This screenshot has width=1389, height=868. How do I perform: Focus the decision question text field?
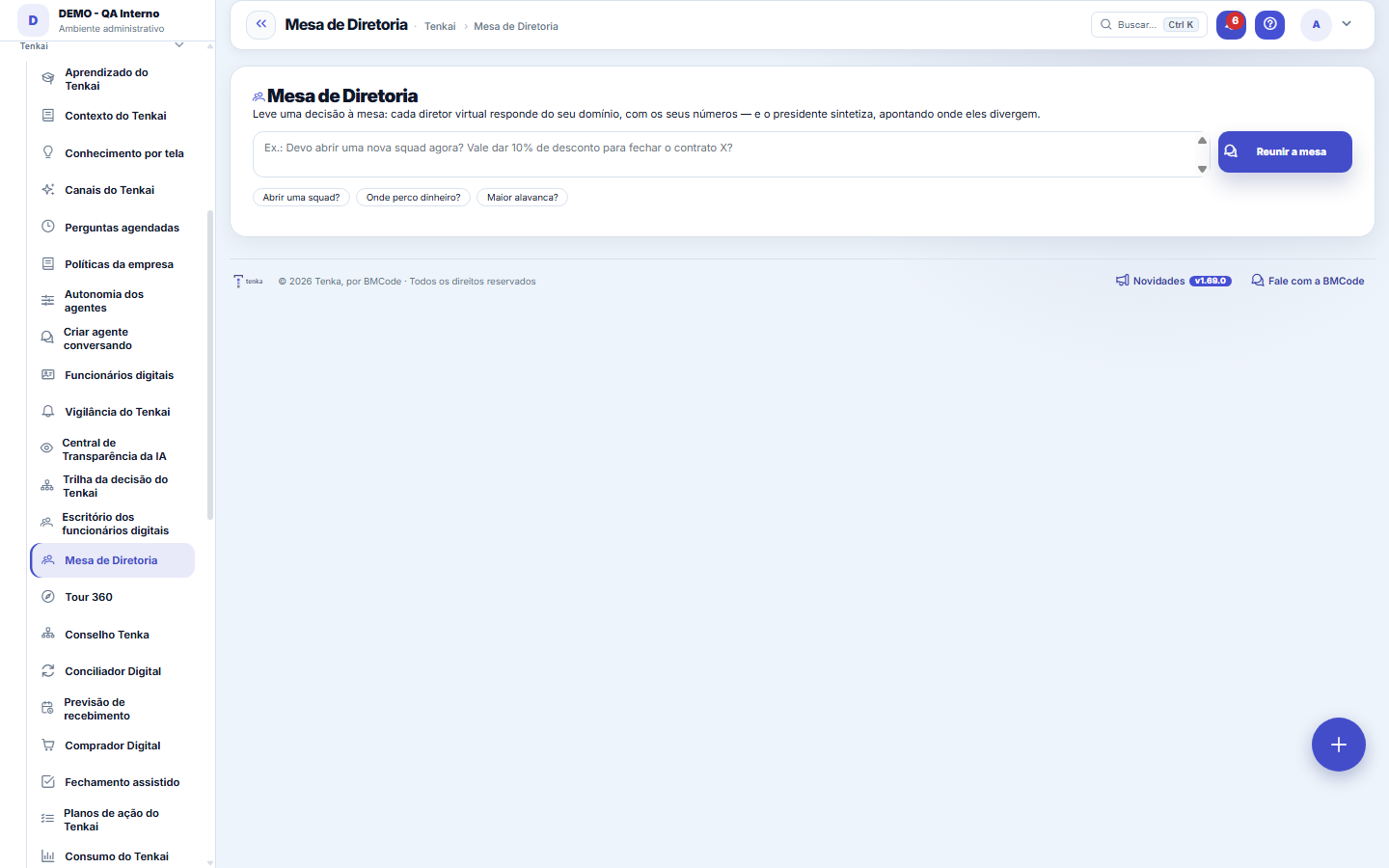point(723,154)
